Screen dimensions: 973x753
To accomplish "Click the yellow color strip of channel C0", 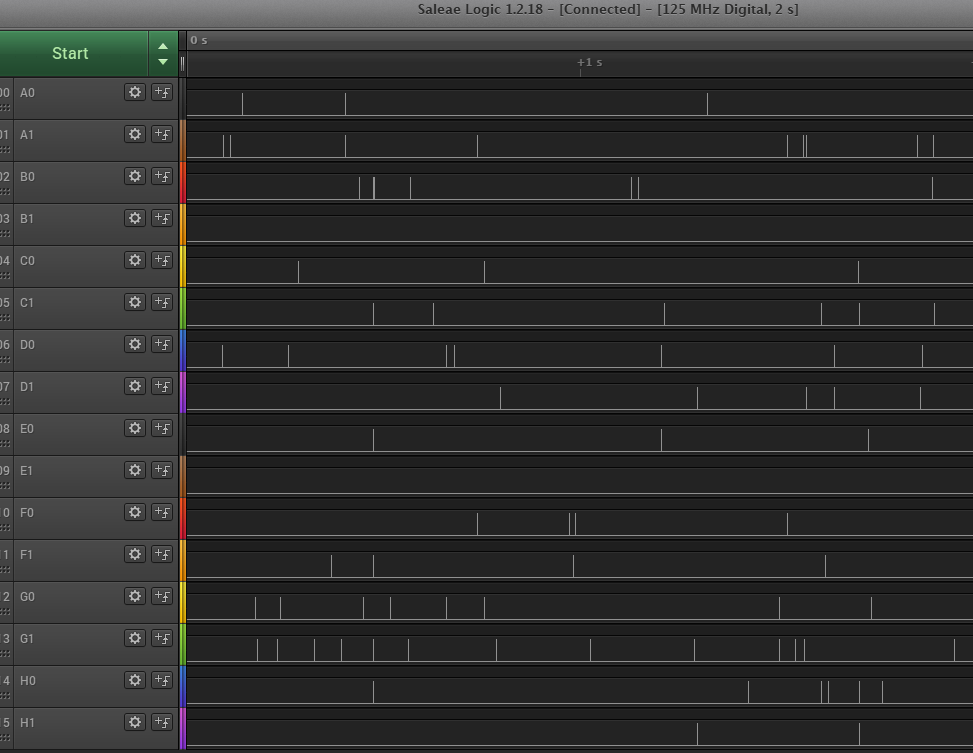I will tap(183, 266).
